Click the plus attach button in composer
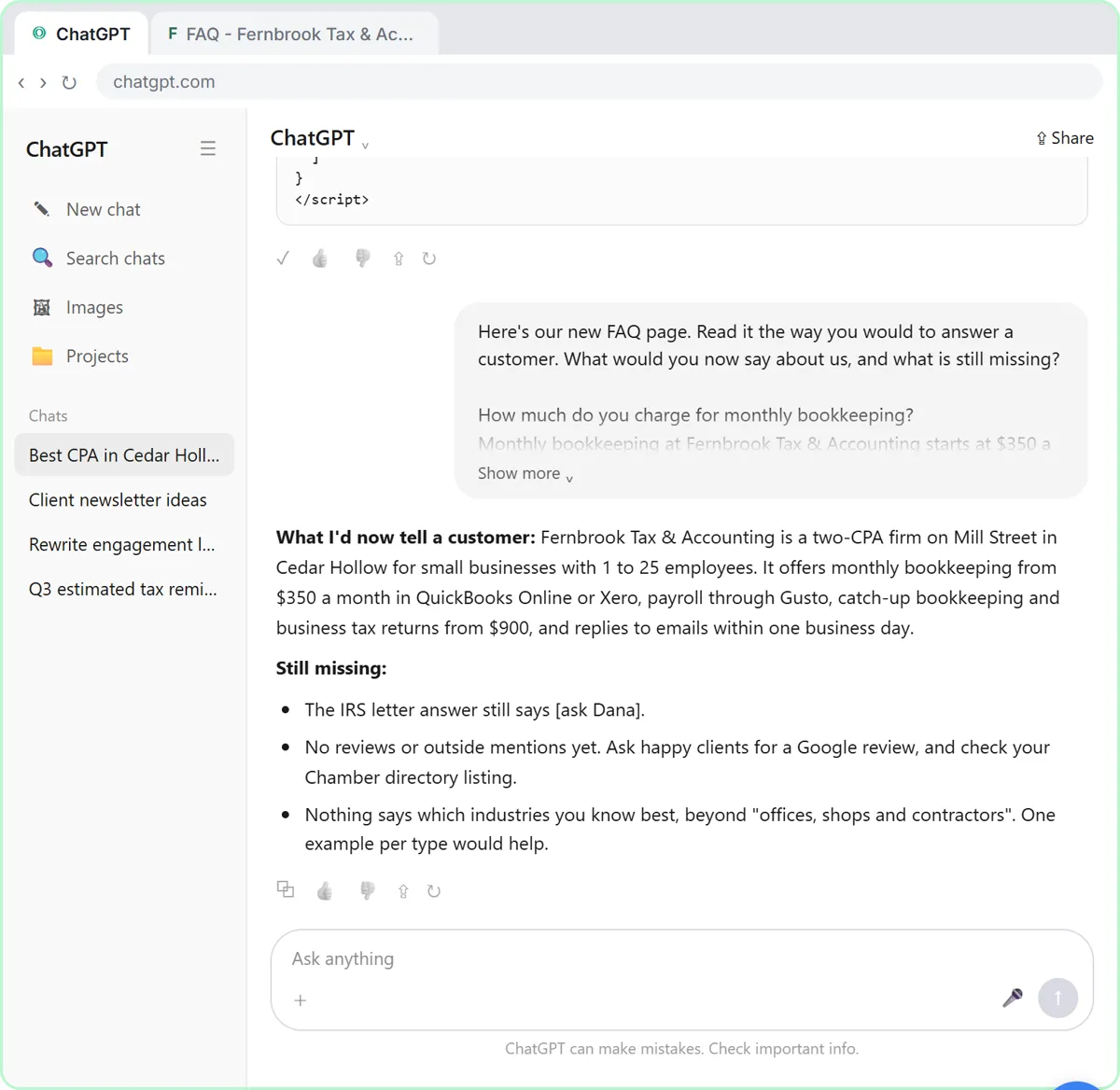The image size is (1120, 1090). click(x=301, y=1000)
